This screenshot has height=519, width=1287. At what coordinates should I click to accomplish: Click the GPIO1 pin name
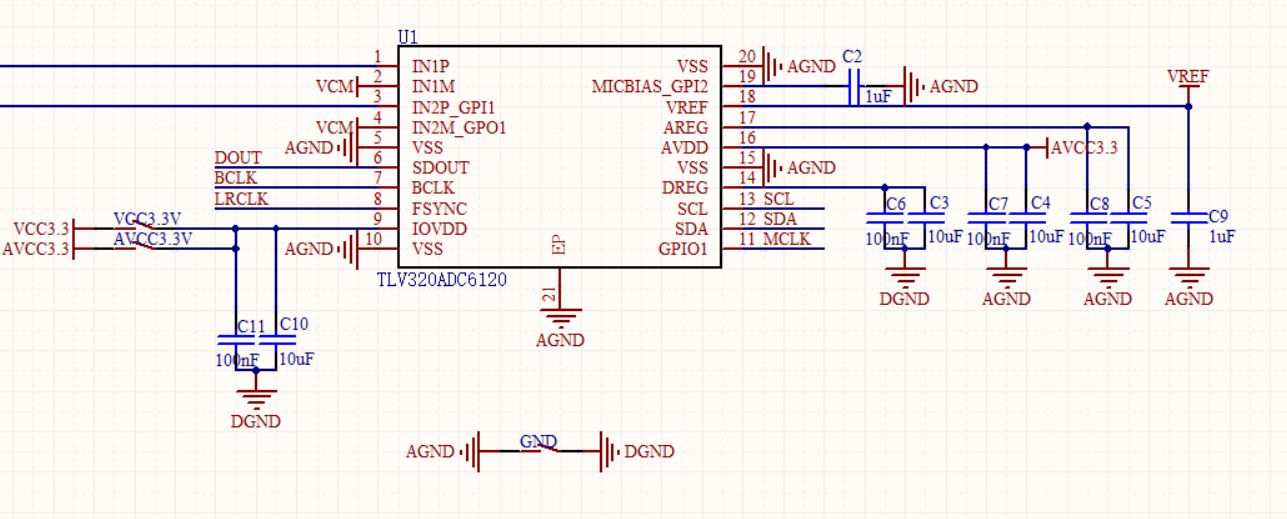click(x=685, y=249)
